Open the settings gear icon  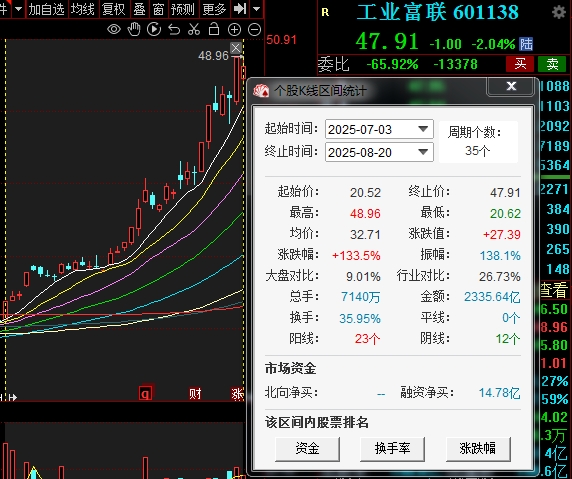(559, 12)
